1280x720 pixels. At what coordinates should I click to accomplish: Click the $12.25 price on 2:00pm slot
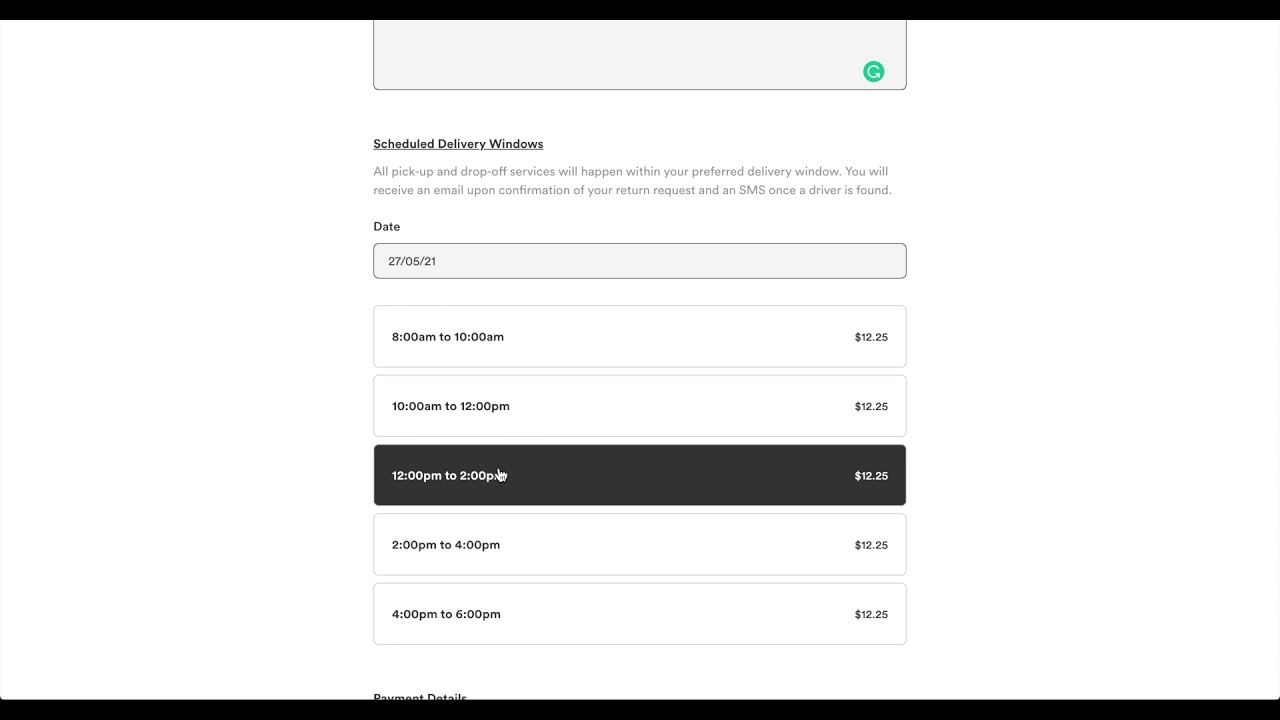(x=871, y=545)
